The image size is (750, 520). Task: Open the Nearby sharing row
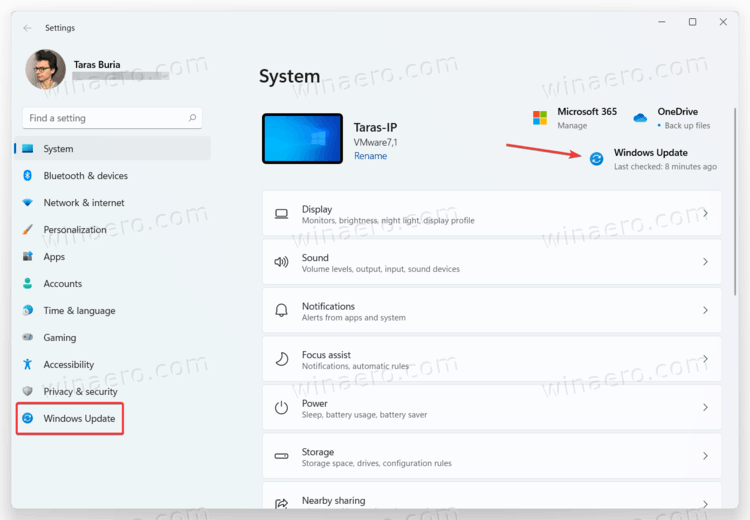[492, 496]
